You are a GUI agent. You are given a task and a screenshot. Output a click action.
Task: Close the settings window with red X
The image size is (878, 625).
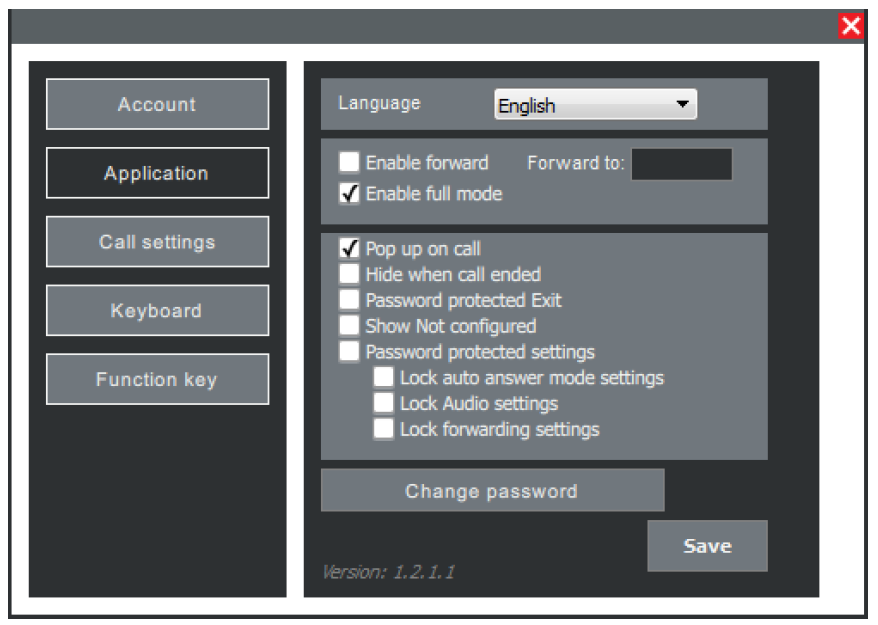851,27
